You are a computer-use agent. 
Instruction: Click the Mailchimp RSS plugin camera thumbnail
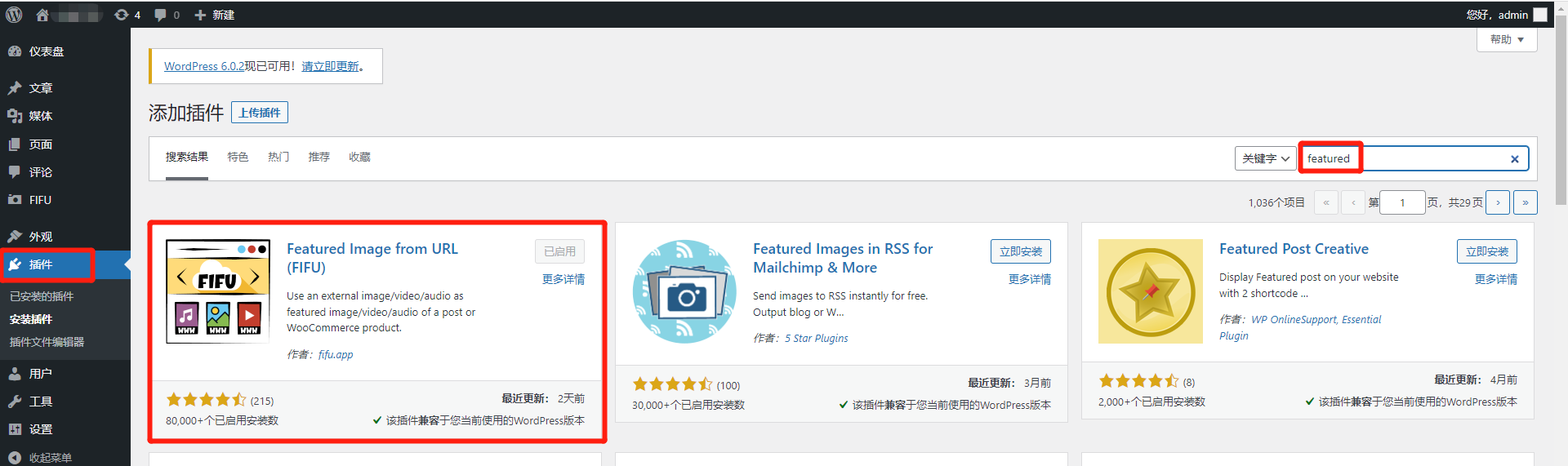pos(684,291)
